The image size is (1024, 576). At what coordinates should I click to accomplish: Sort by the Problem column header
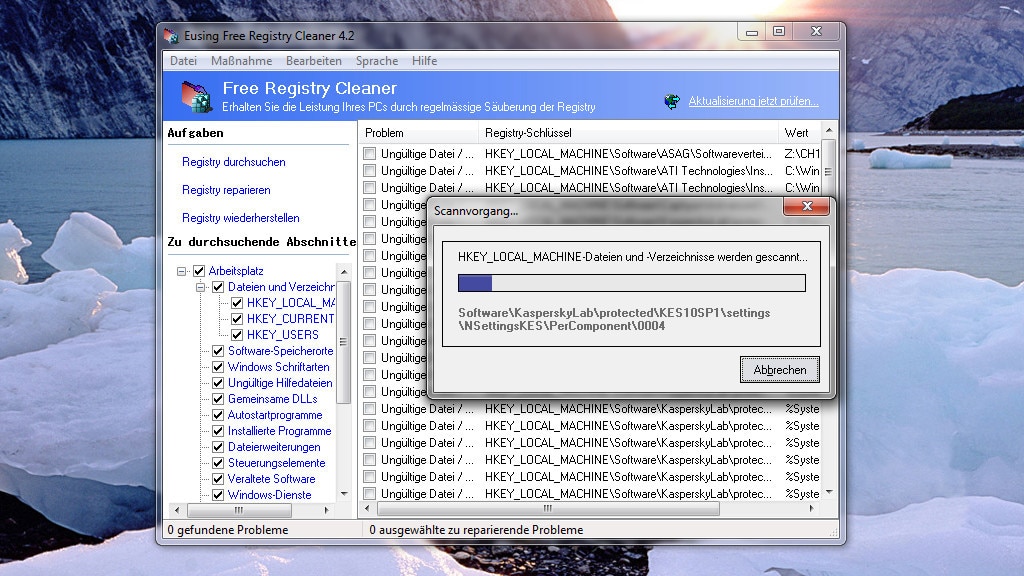(x=419, y=133)
